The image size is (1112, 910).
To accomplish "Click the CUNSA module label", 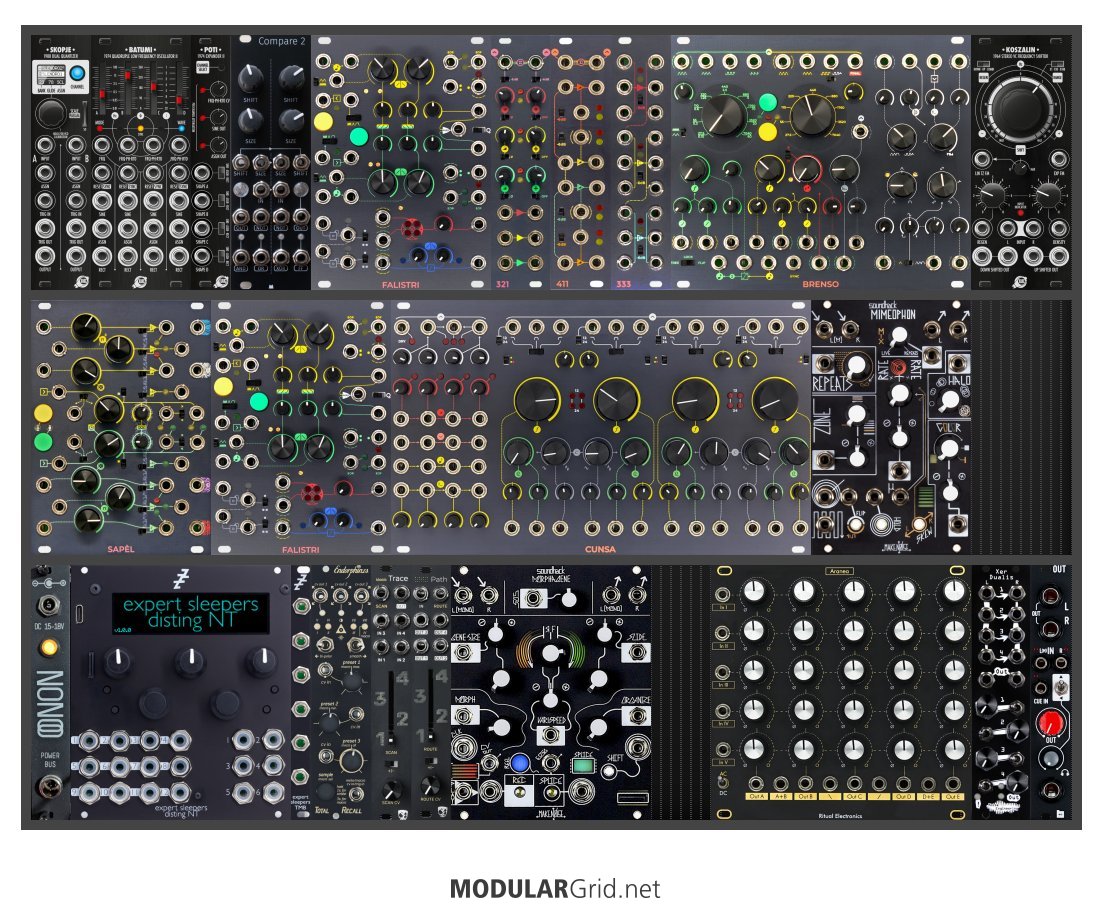I will coord(600,549).
